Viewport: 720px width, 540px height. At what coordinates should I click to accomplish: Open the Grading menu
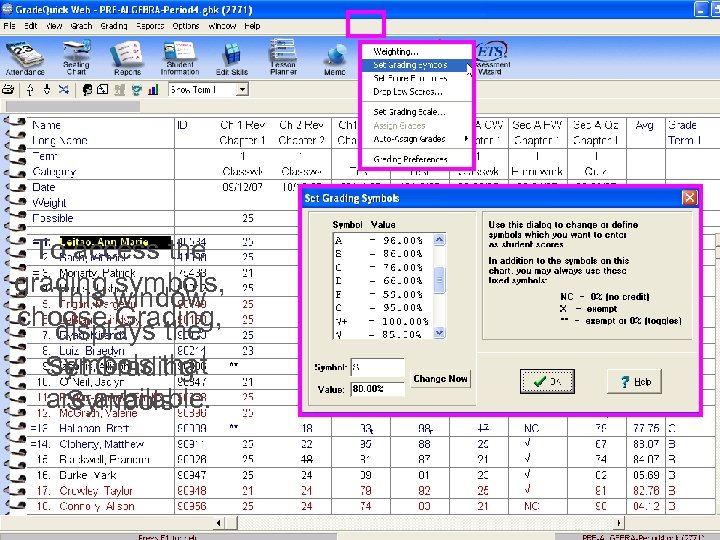pyautogui.click(x=114, y=26)
